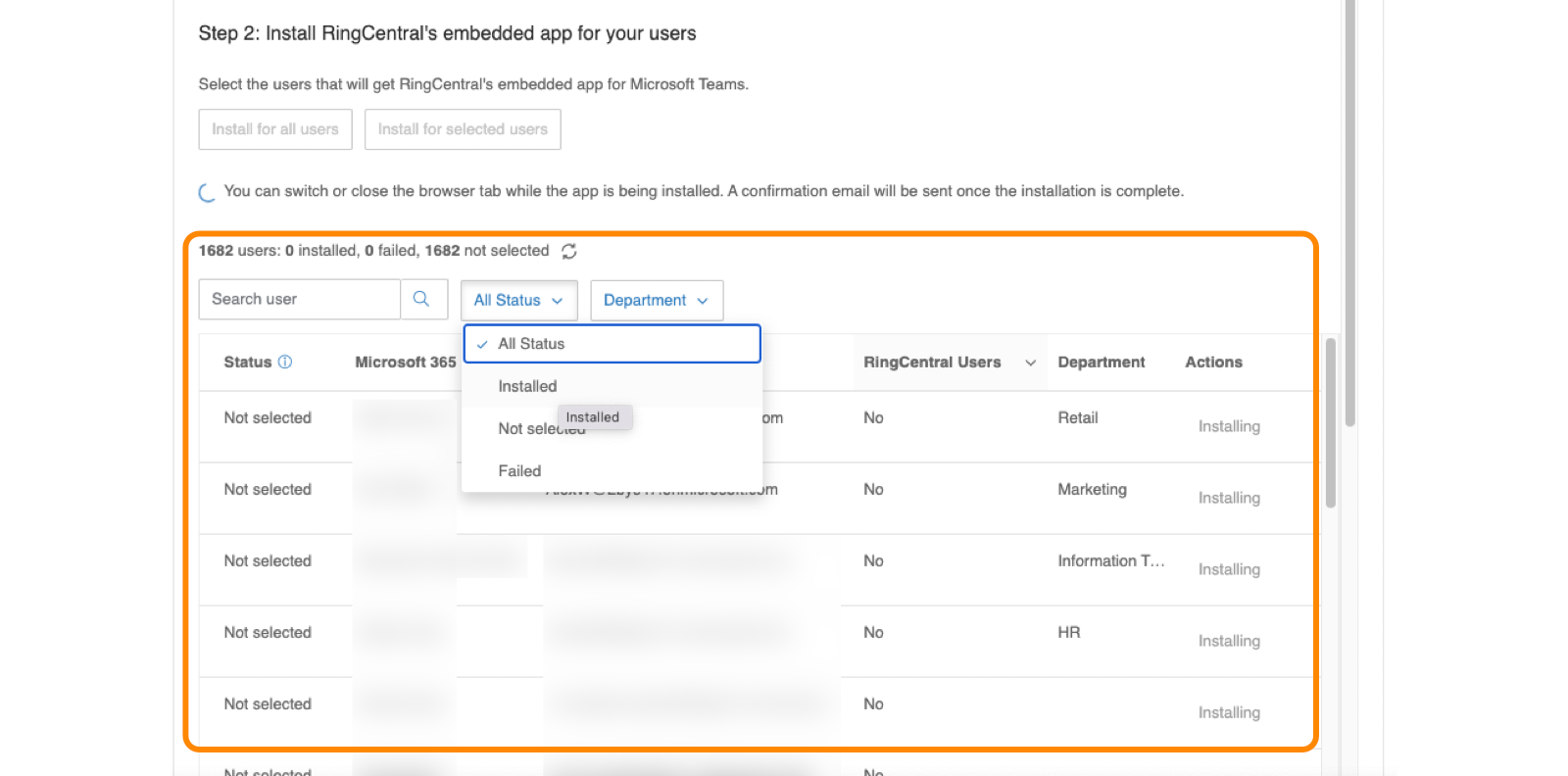The width and height of the screenshot is (1568, 776).
Task: Expand the RingCentral Users column filter
Action: point(1030,363)
